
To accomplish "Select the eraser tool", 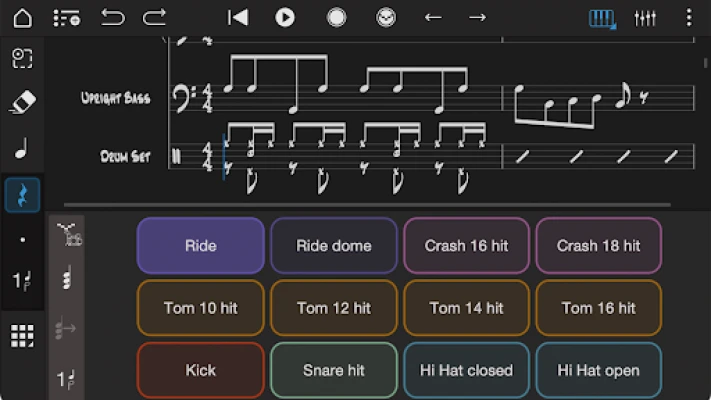I will pyautogui.click(x=22, y=103).
